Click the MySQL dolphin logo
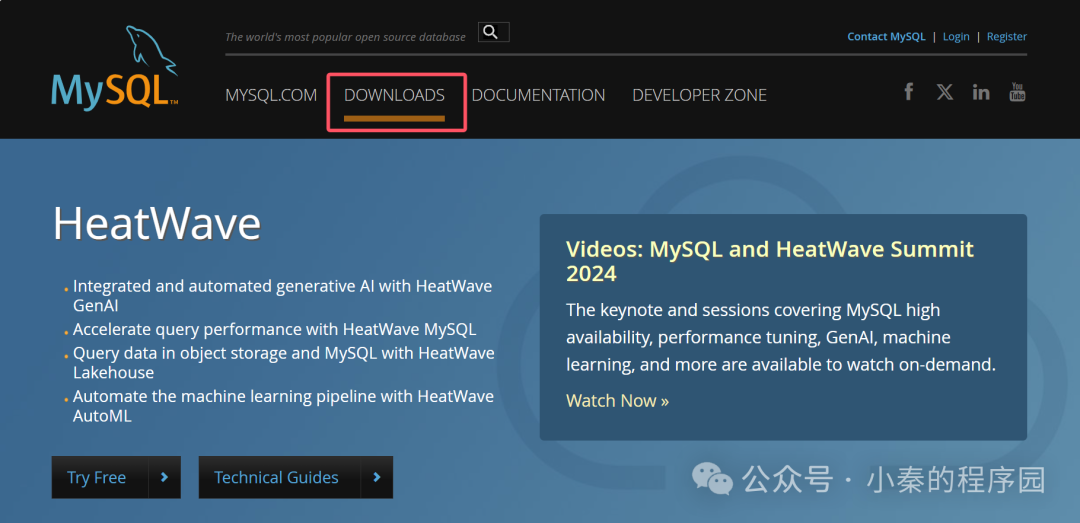The height and width of the screenshot is (523, 1080). (x=115, y=67)
